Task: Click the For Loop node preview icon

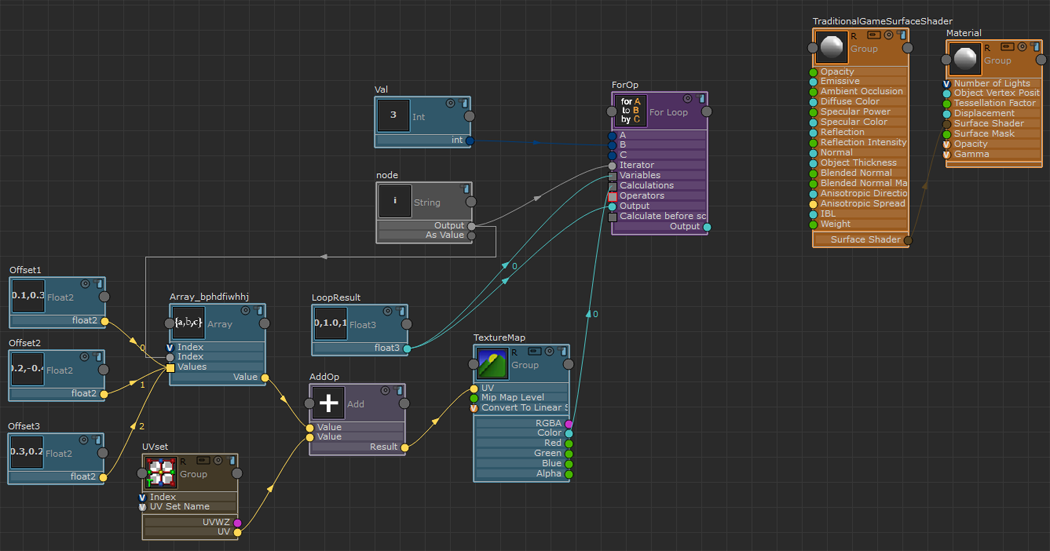Action: pyautogui.click(x=630, y=111)
